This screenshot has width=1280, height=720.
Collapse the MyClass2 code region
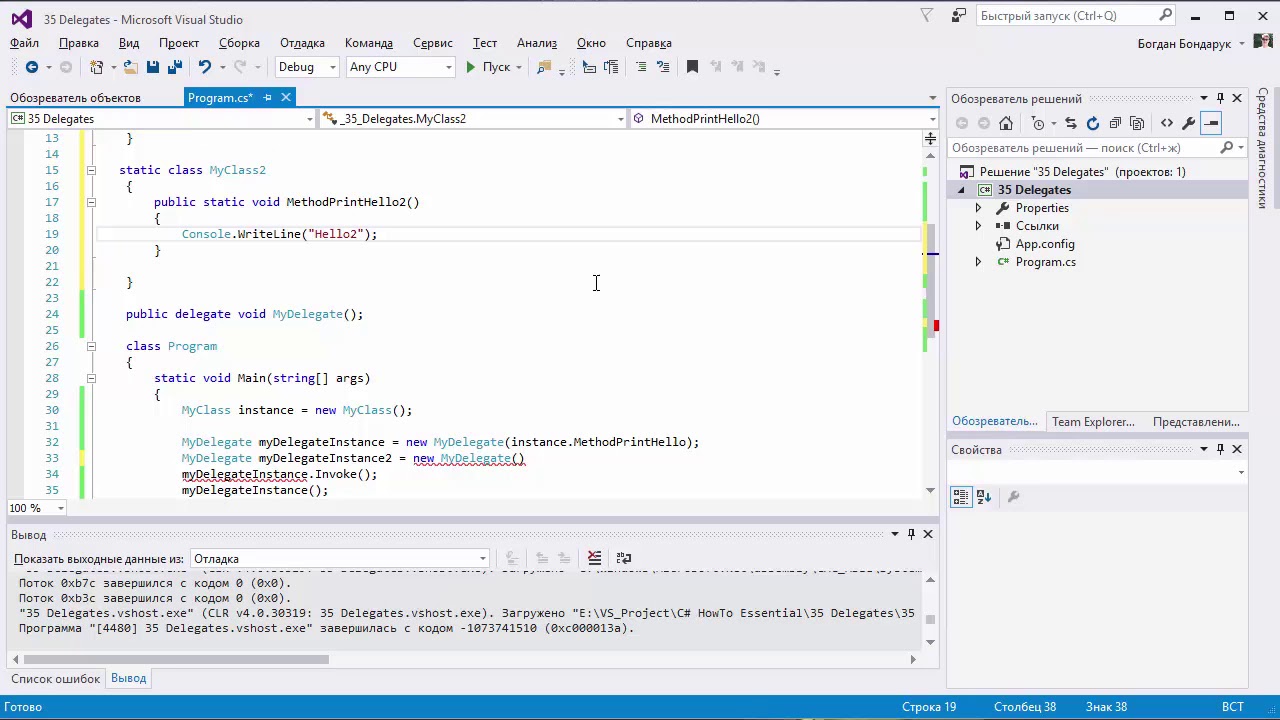click(91, 170)
